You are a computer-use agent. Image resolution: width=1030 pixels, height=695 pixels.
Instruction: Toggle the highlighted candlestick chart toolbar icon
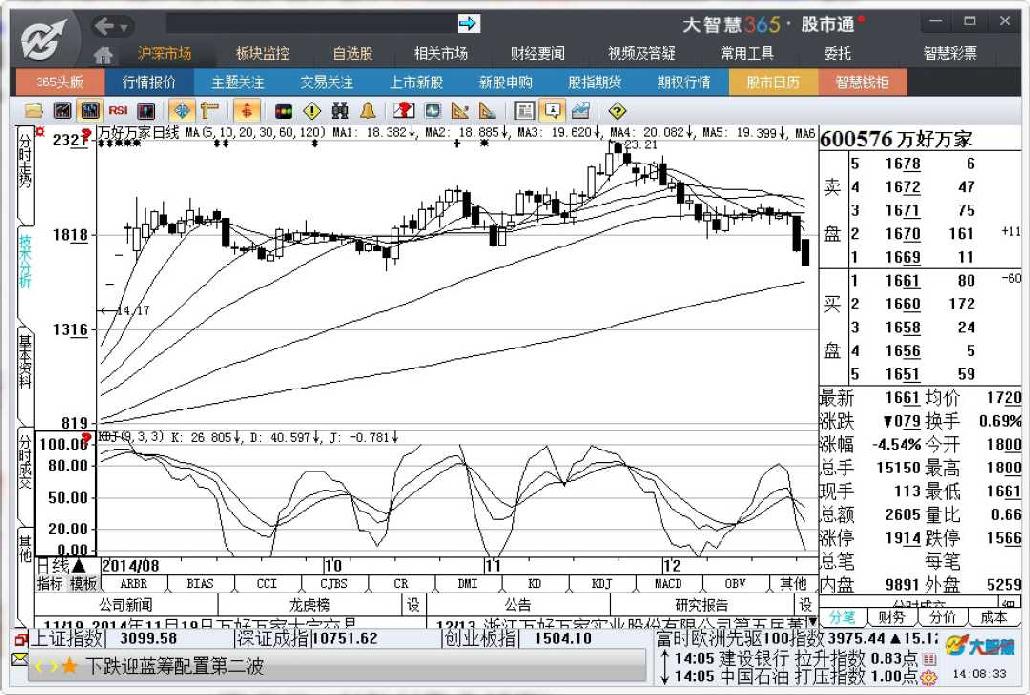pos(89,110)
